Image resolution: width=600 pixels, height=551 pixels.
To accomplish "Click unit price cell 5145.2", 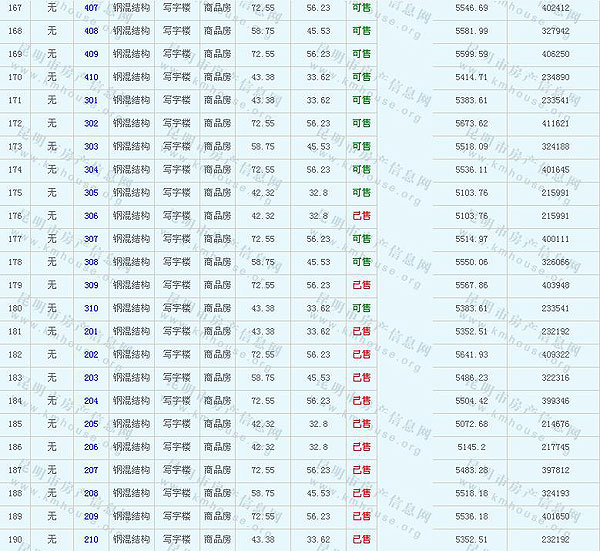I will (471, 447).
